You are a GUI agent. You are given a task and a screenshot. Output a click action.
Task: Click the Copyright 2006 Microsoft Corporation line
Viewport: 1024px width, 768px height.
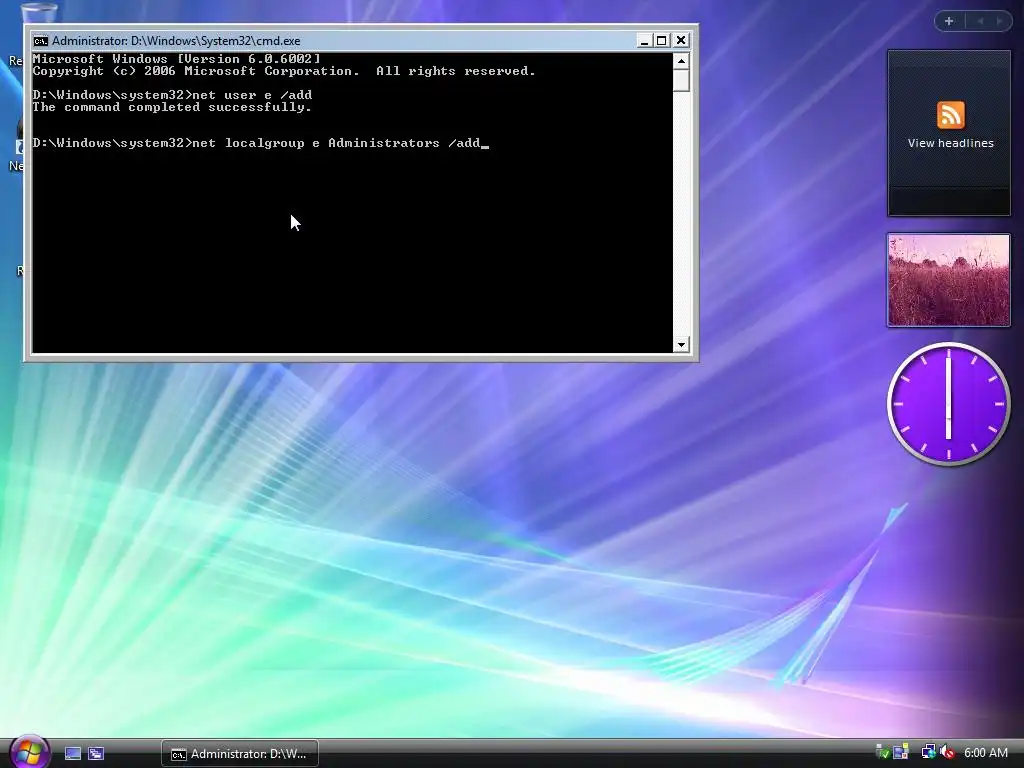284,71
